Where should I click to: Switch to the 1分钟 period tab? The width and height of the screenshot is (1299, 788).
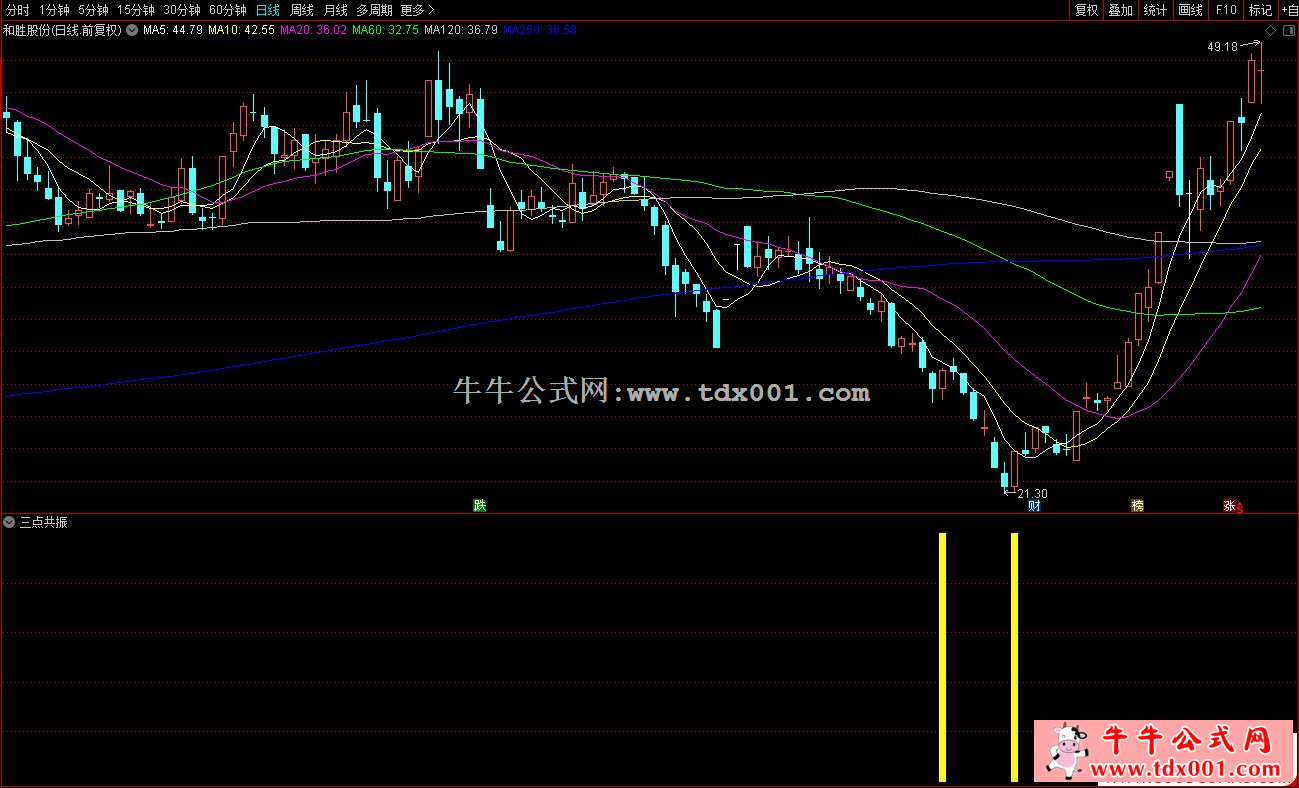(54, 10)
